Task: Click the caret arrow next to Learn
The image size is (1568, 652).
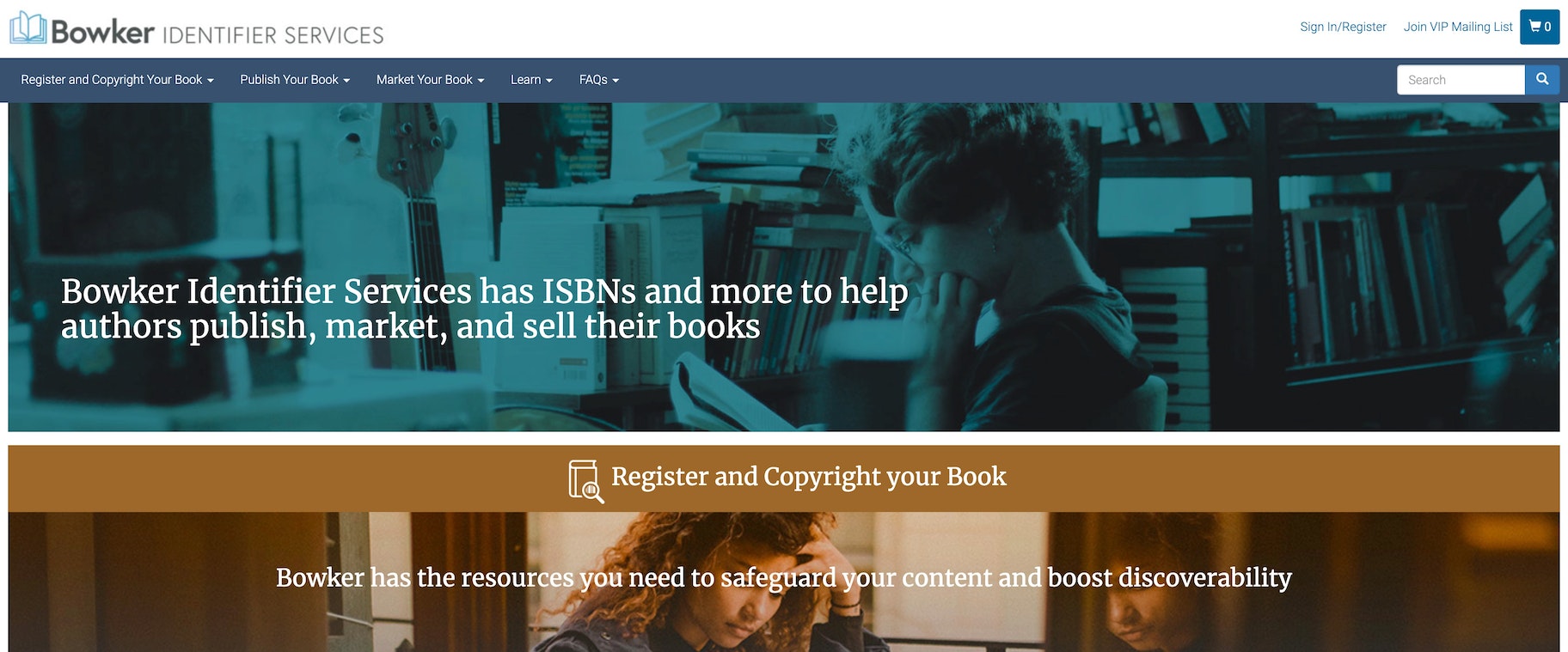Action: coord(548,81)
